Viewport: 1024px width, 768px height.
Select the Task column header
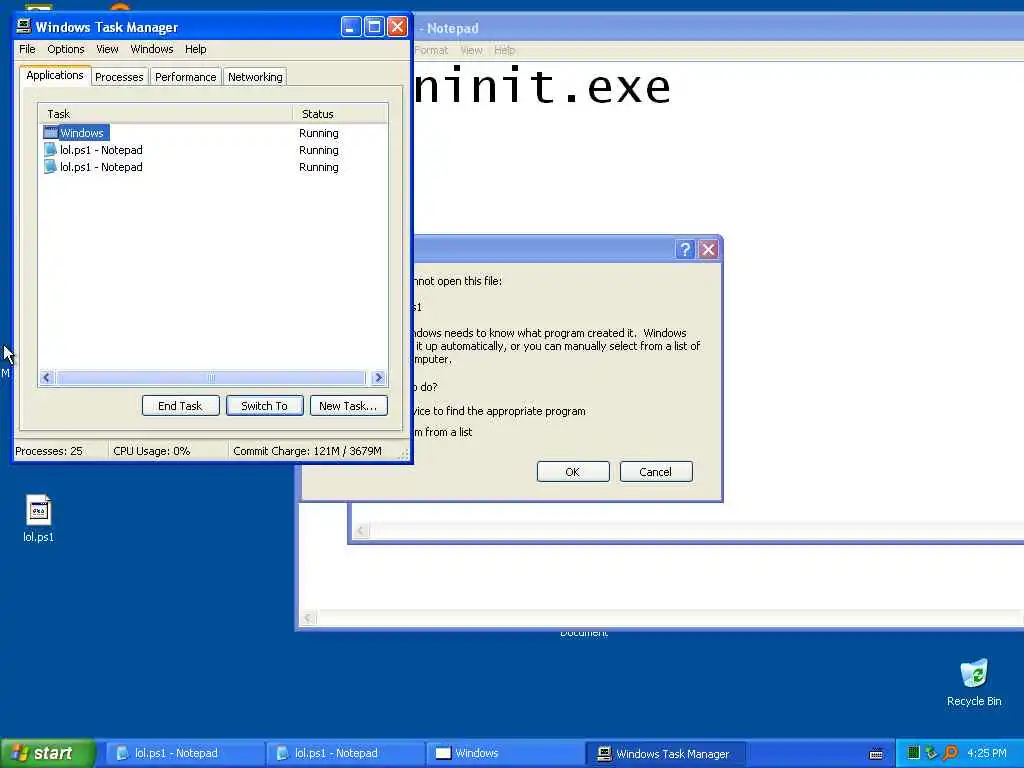click(x=165, y=114)
